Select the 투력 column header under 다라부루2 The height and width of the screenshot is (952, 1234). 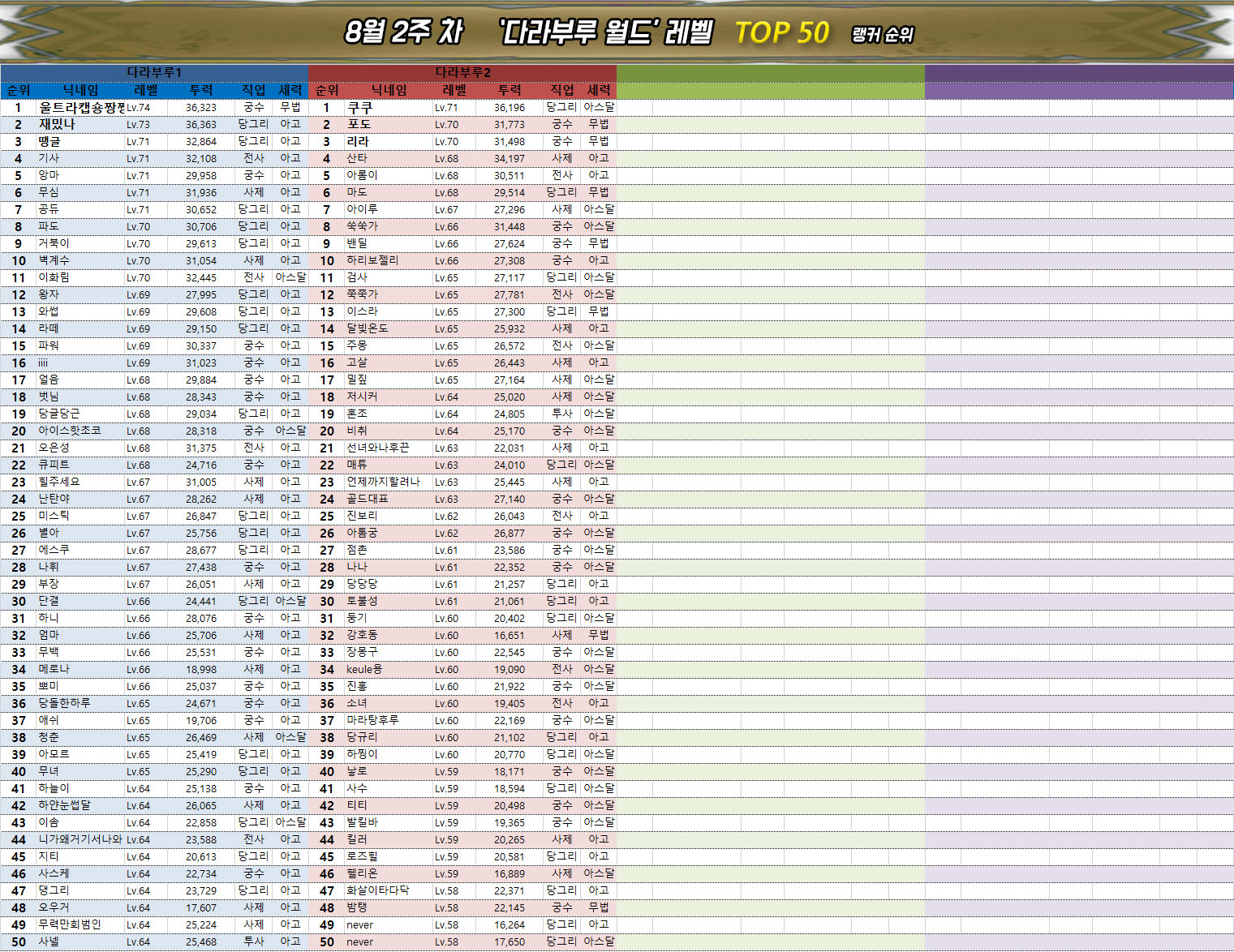tap(510, 90)
